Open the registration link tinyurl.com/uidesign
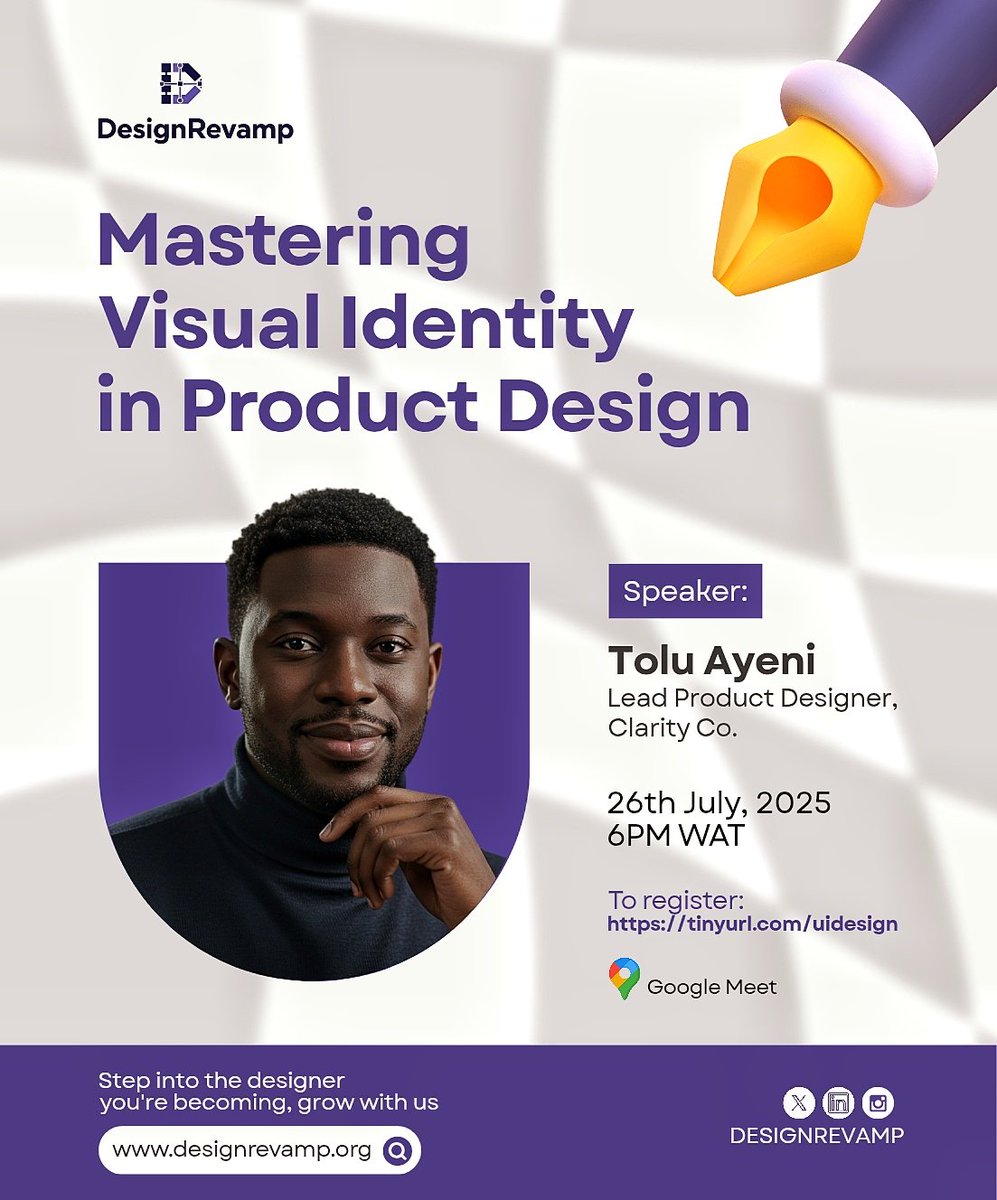The width and height of the screenshot is (997, 1200). tap(753, 925)
